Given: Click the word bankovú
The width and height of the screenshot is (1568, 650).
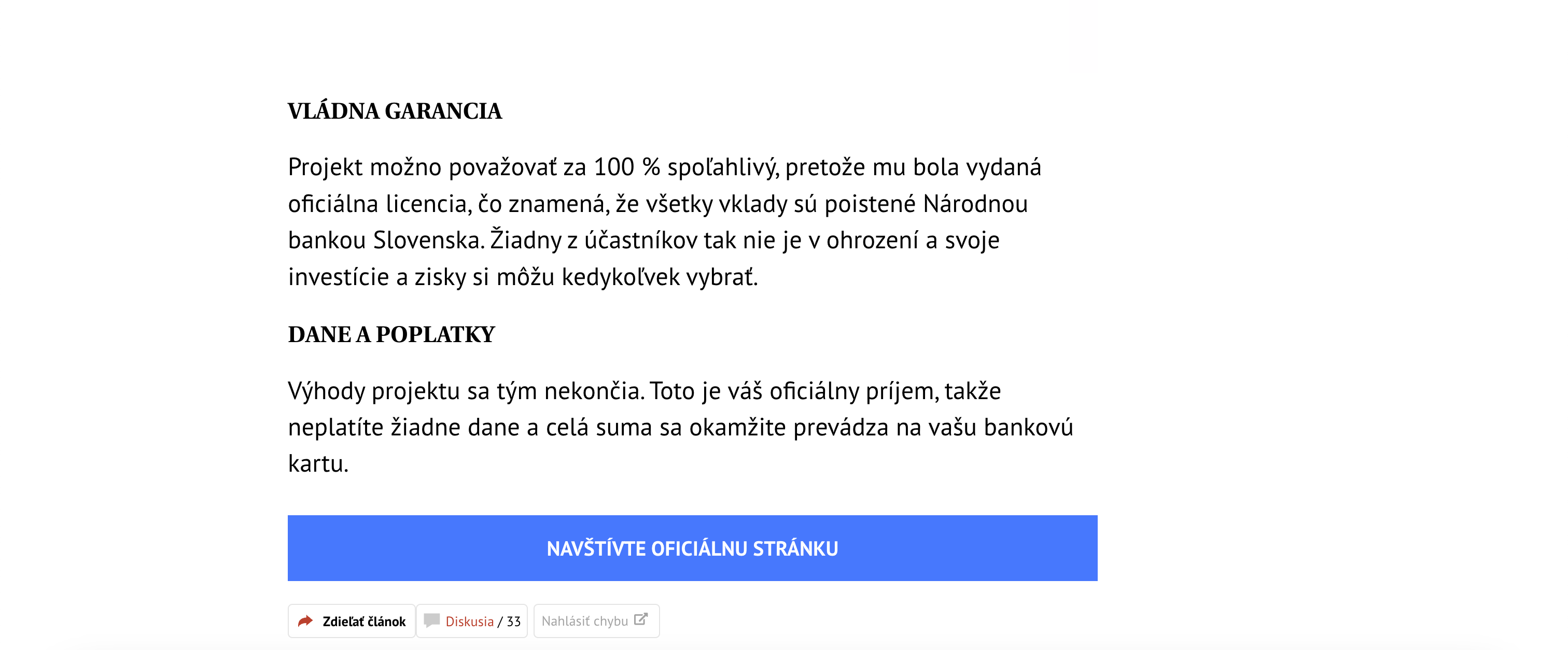Looking at the screenshot, I should click(x=1028, y=427).
